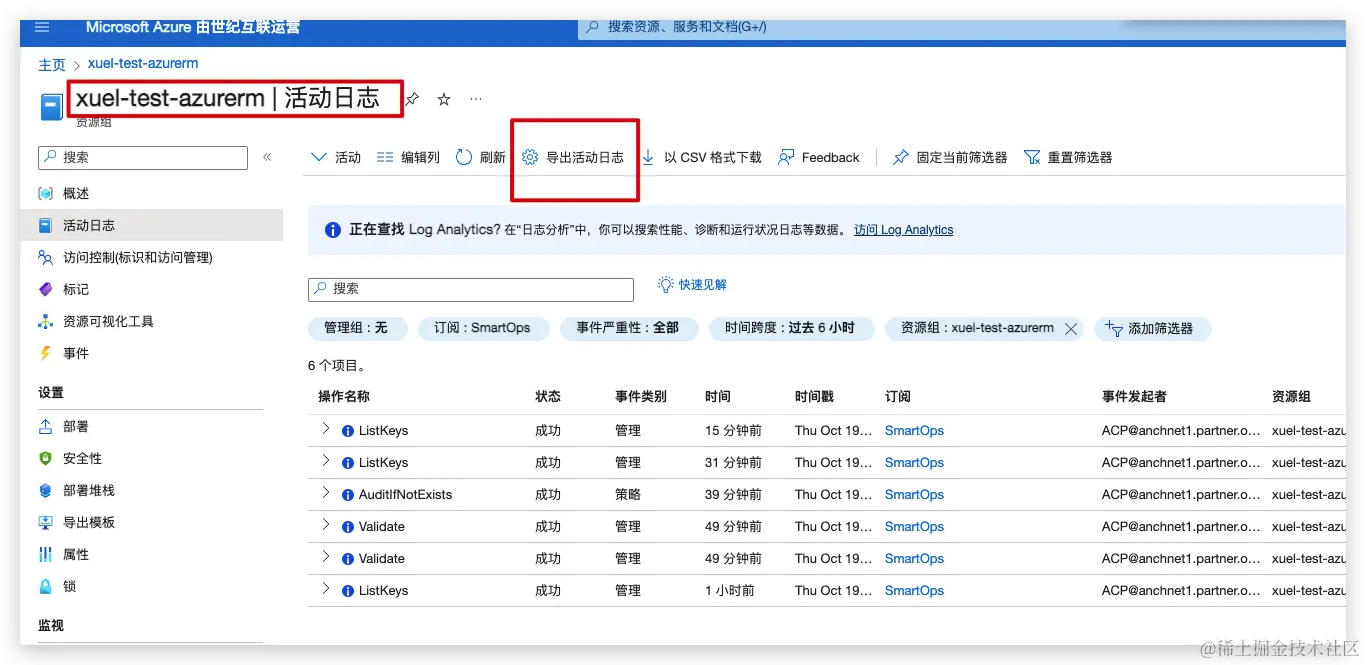The width and height of the screenshot is (1366, 665).
Task: Click the reset filters funnel icon
Action: click(x=1032, y=157)
